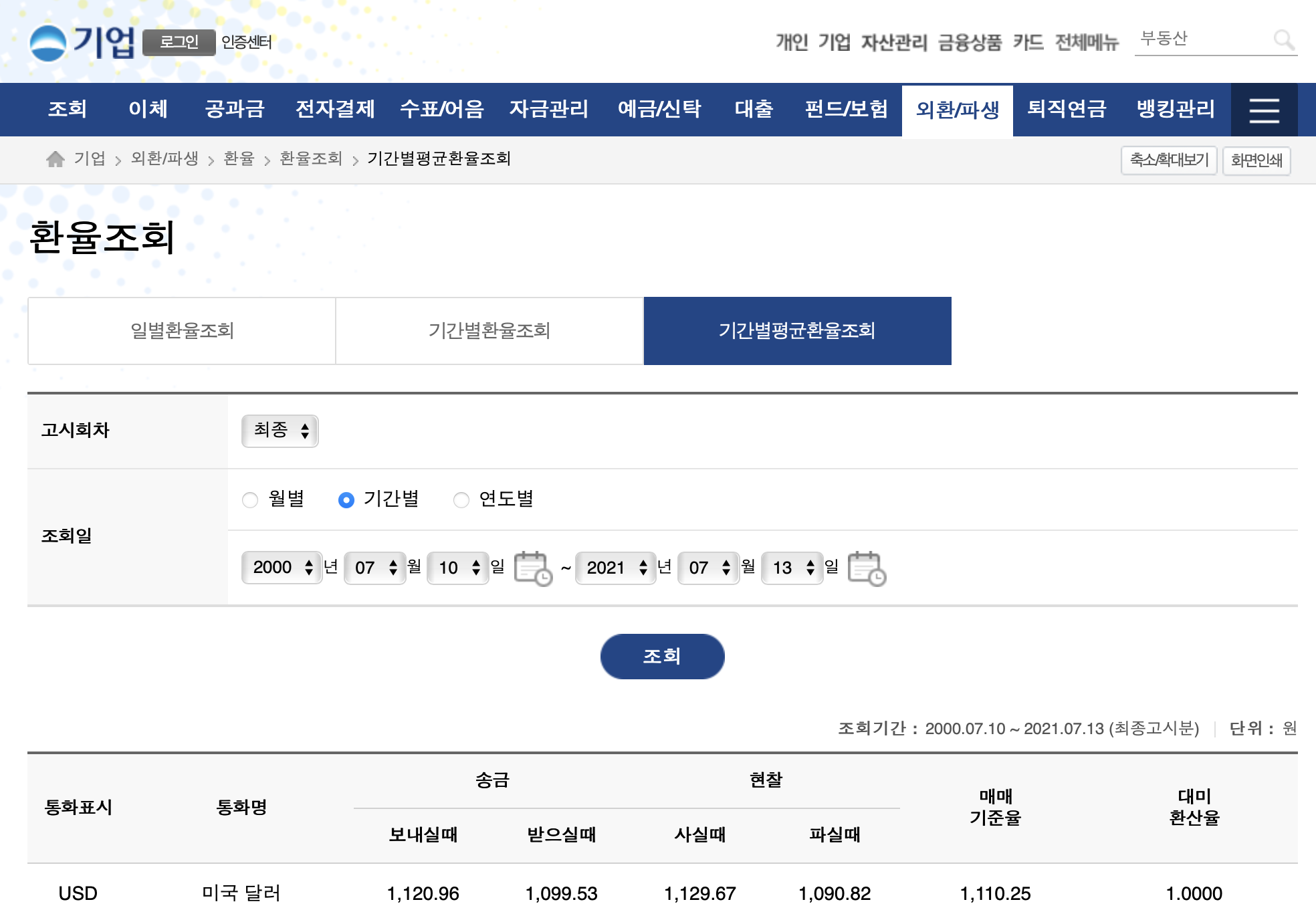Open the hamburger full menu icon
Screen dimensions: 1316x924
point(1264,110)
